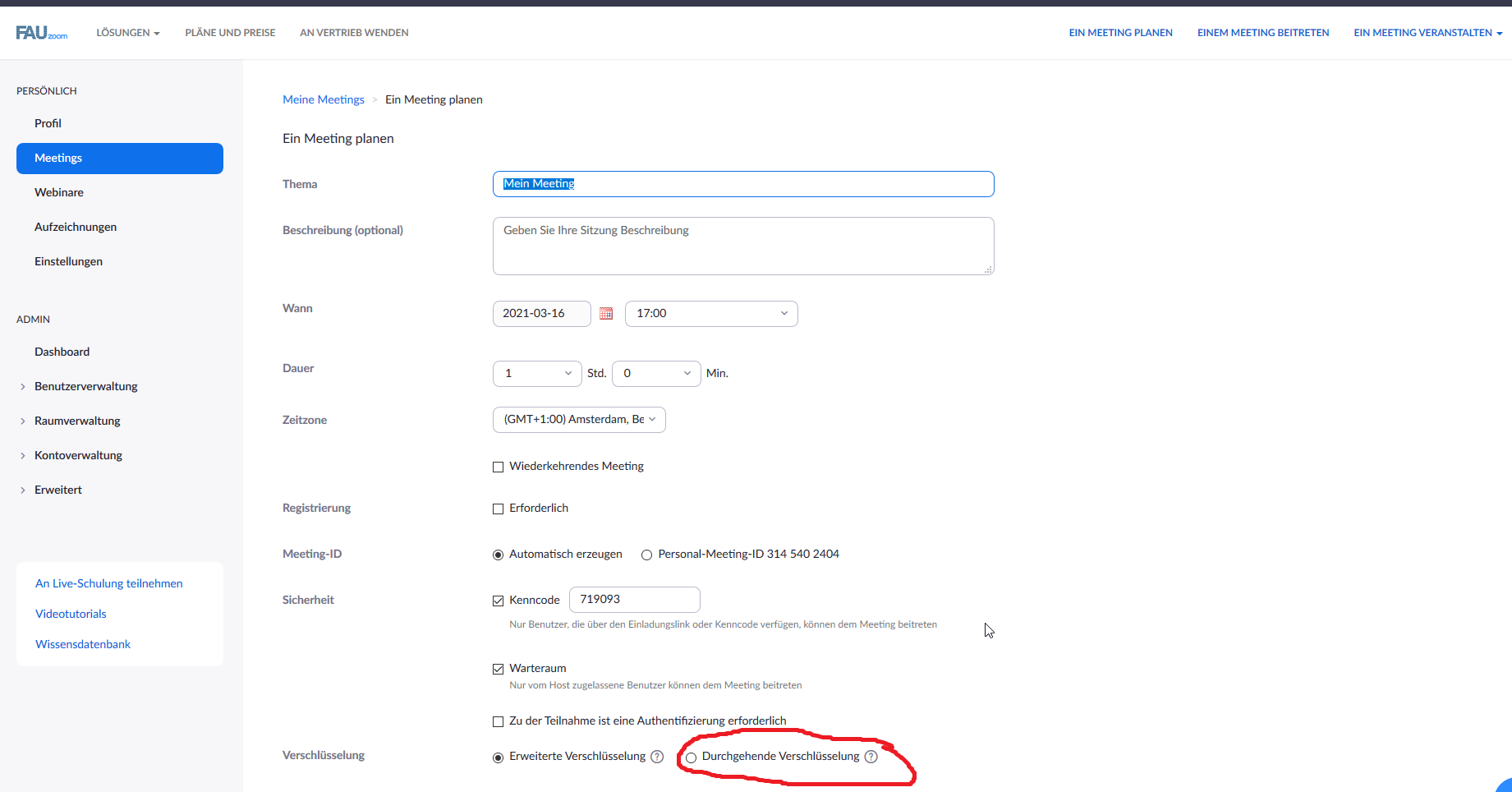The image size is (1512, 792).
Task: Click the Kenncode input field
Action: pyautogui.click(x=634, y=600)
